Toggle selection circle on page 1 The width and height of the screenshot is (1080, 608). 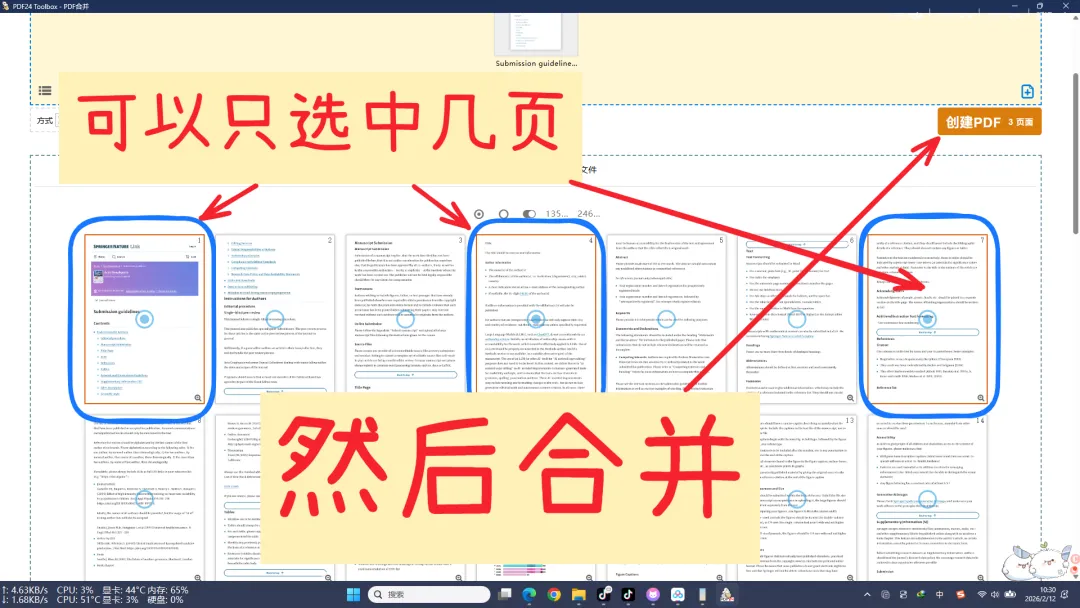coord(144,319)
